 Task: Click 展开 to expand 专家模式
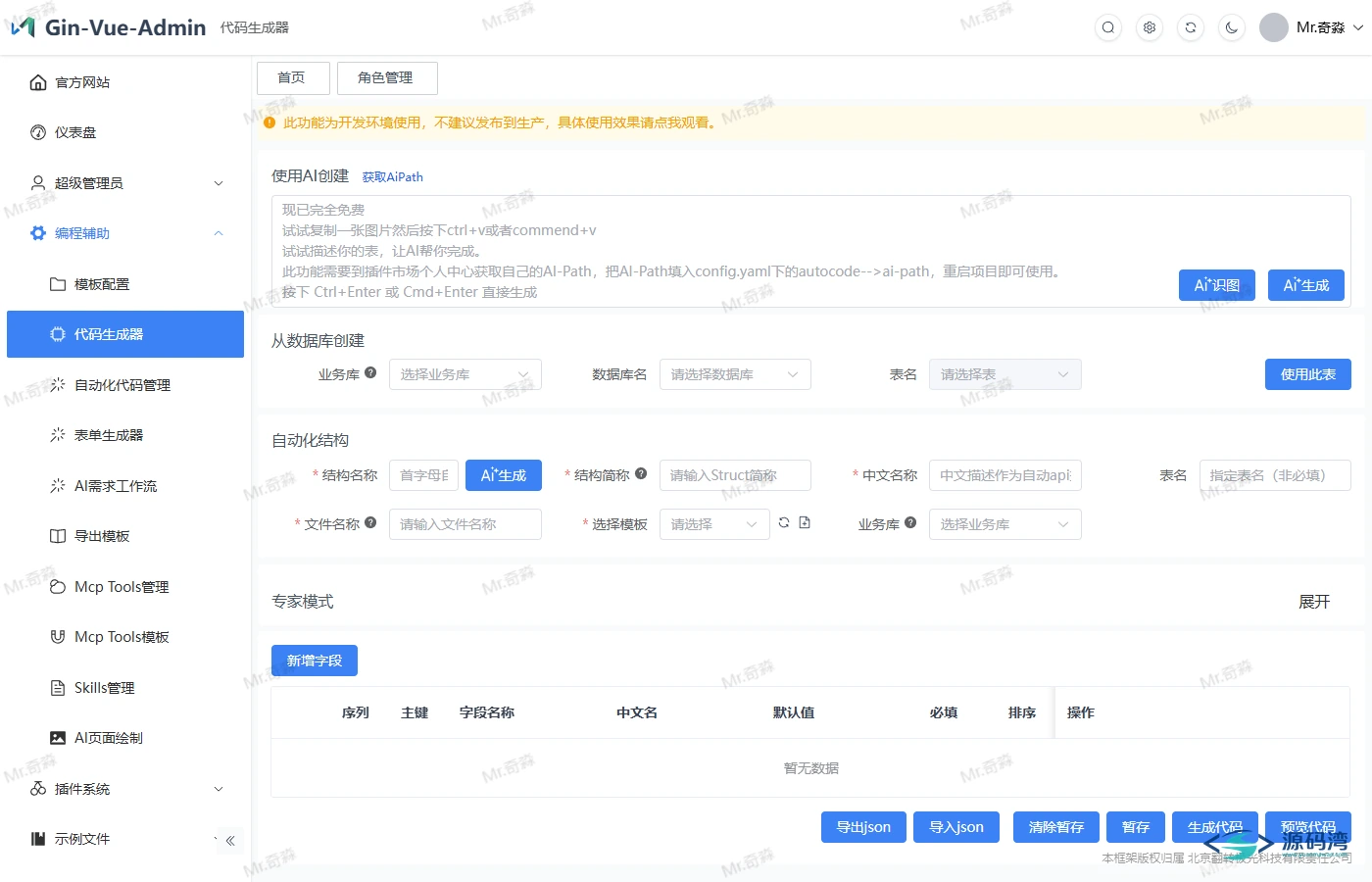[x=1314, y=602]
